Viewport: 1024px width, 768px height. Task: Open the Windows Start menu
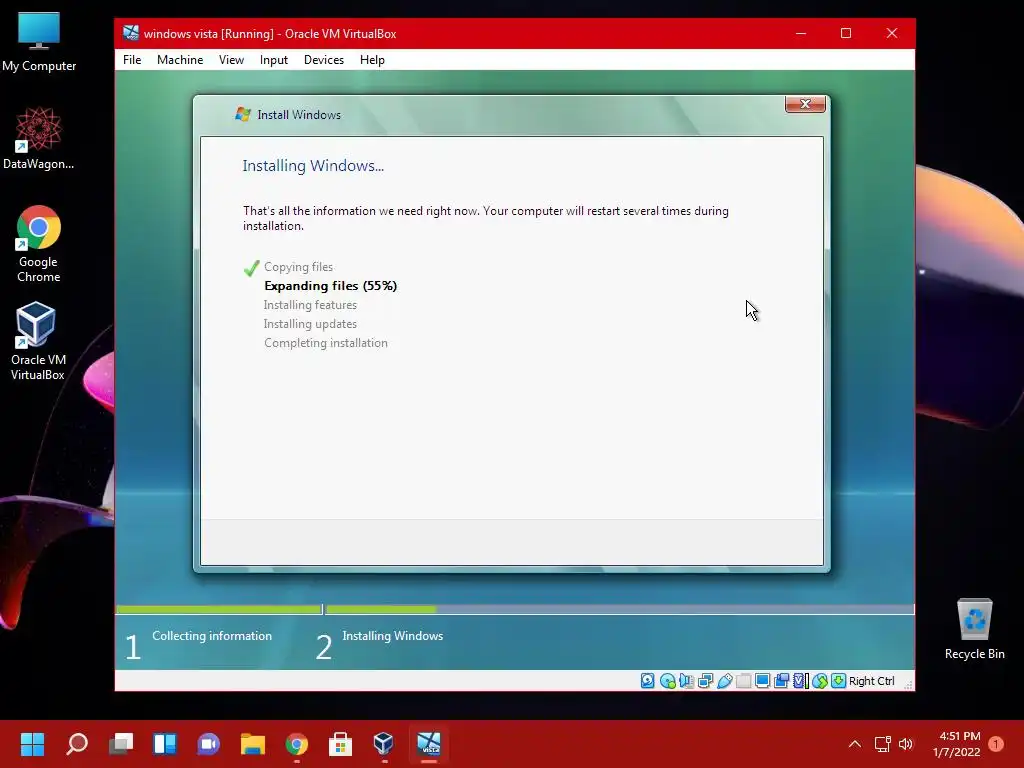tap(32, 744)
